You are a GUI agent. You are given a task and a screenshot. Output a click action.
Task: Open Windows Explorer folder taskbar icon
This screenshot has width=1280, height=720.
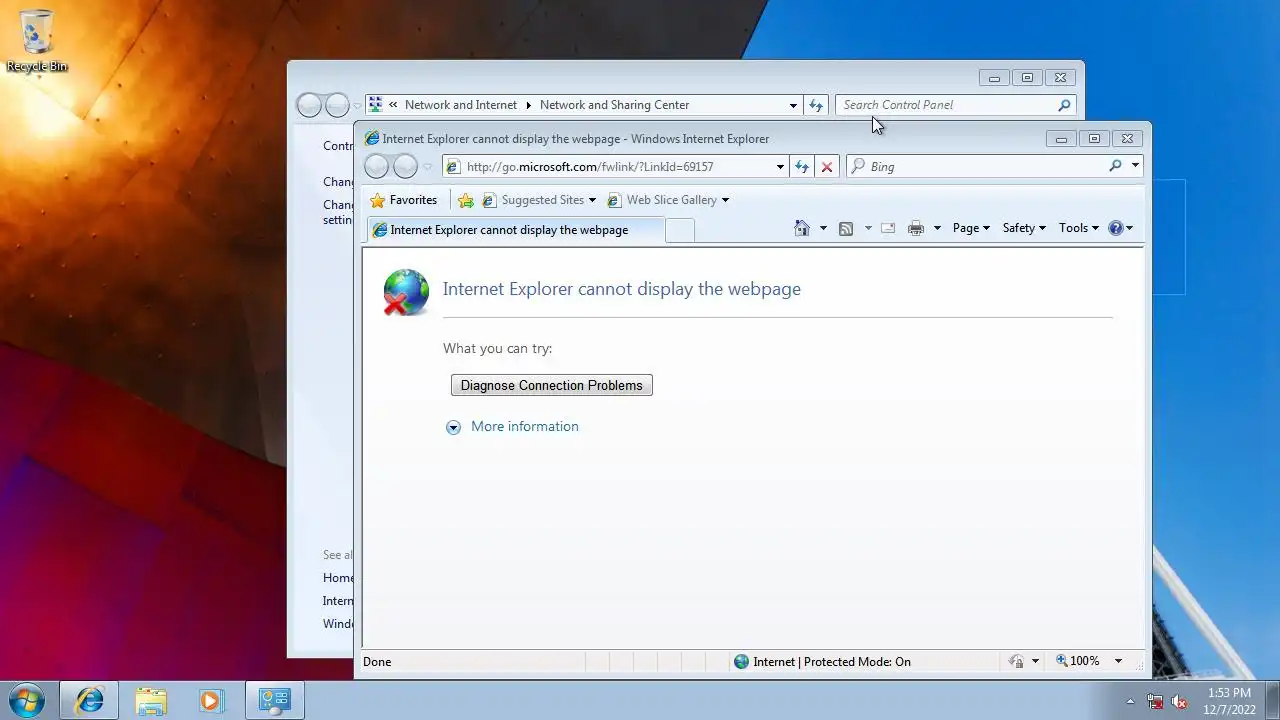pyautogui.click(x=151, y=700)
